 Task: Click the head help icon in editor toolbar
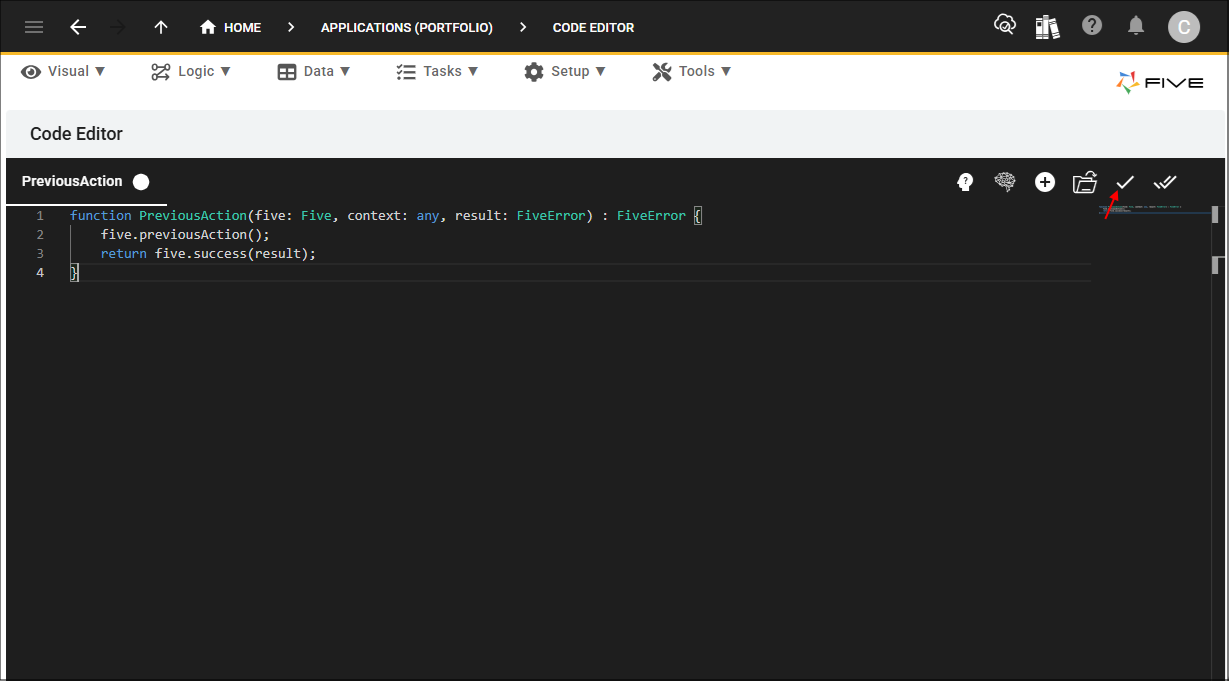coord(965,182)
